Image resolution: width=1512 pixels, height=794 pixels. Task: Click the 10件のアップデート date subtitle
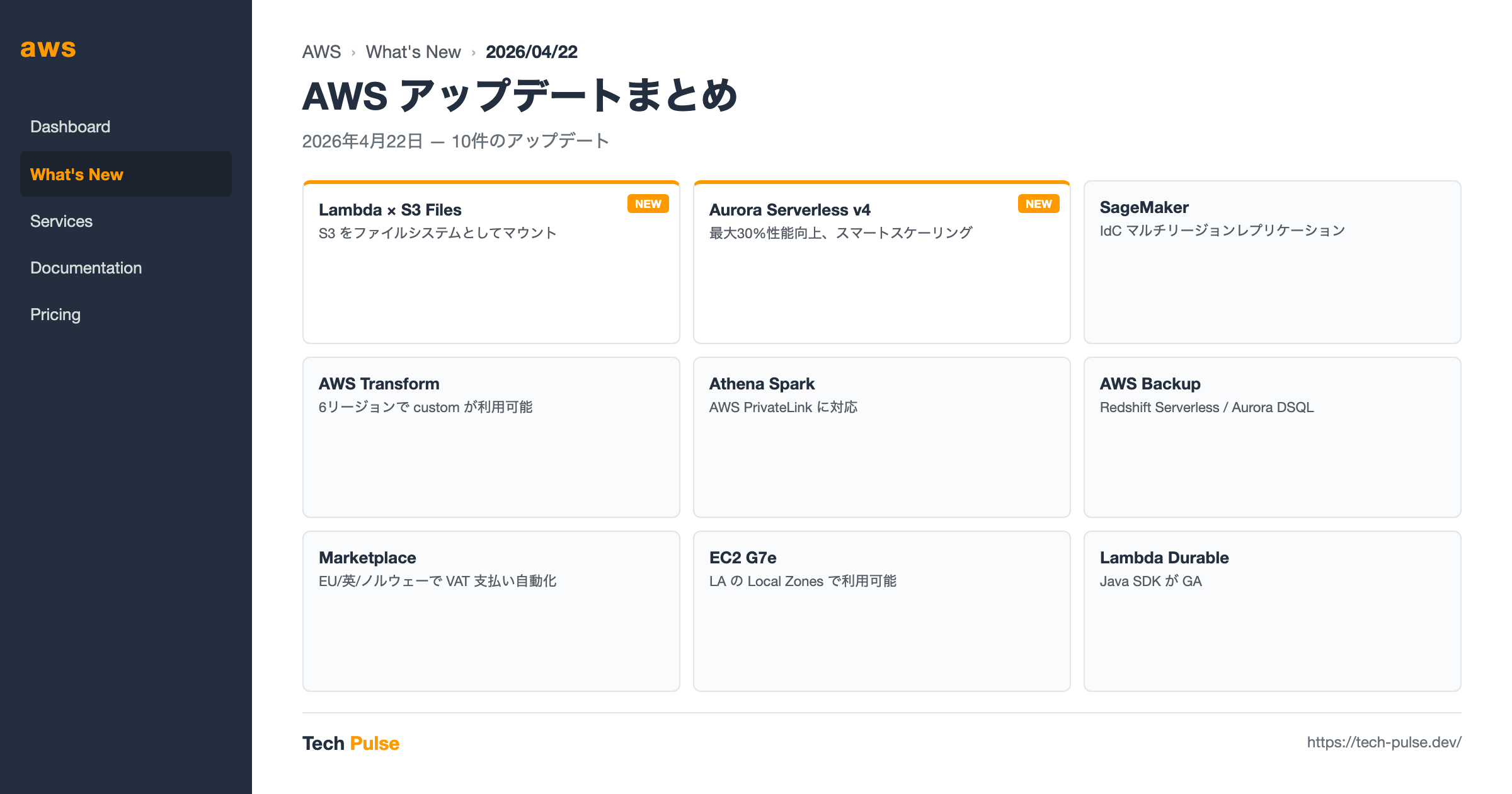[455, 141]
